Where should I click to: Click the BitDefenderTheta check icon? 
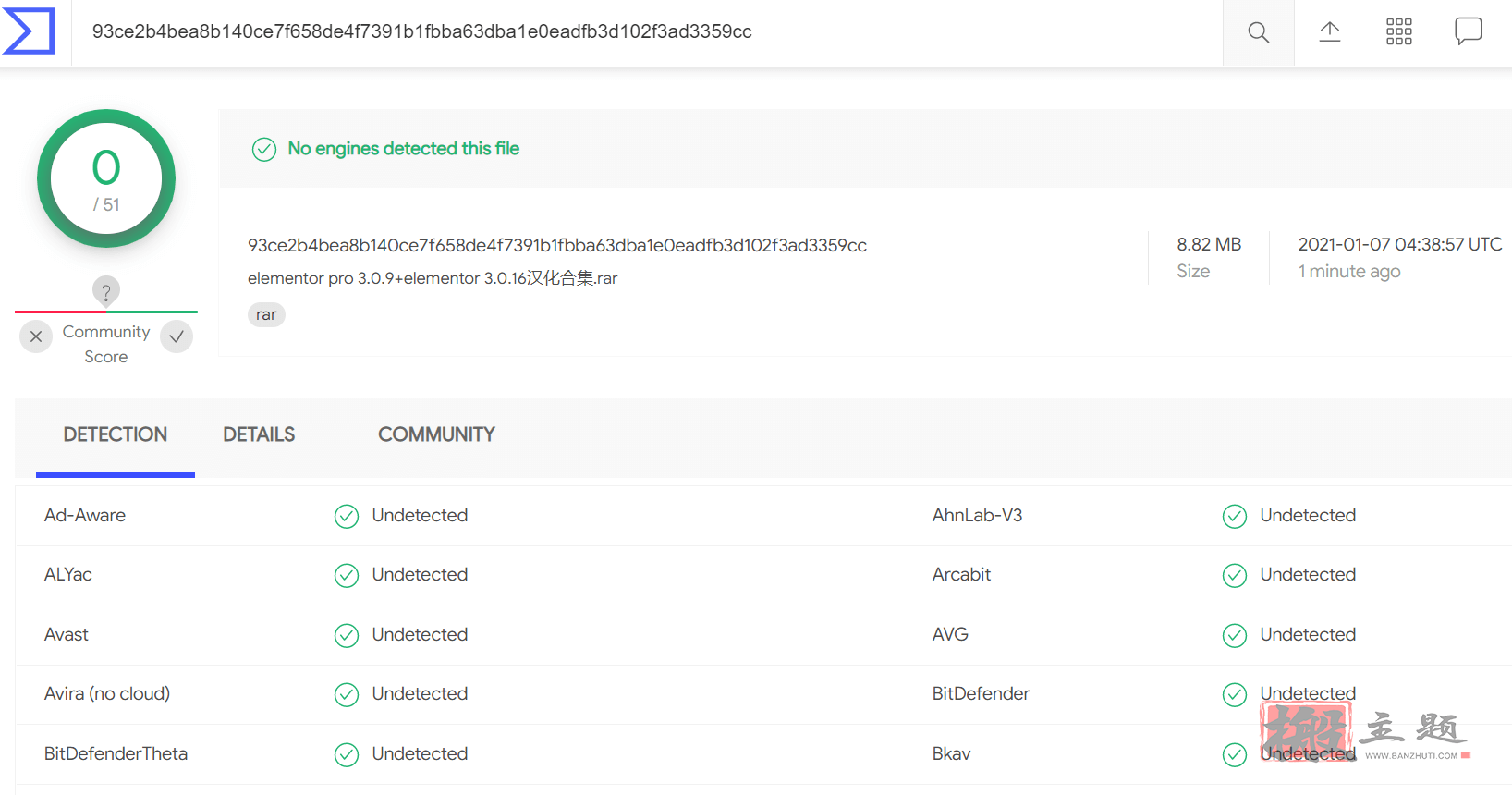tap(347, 754)
